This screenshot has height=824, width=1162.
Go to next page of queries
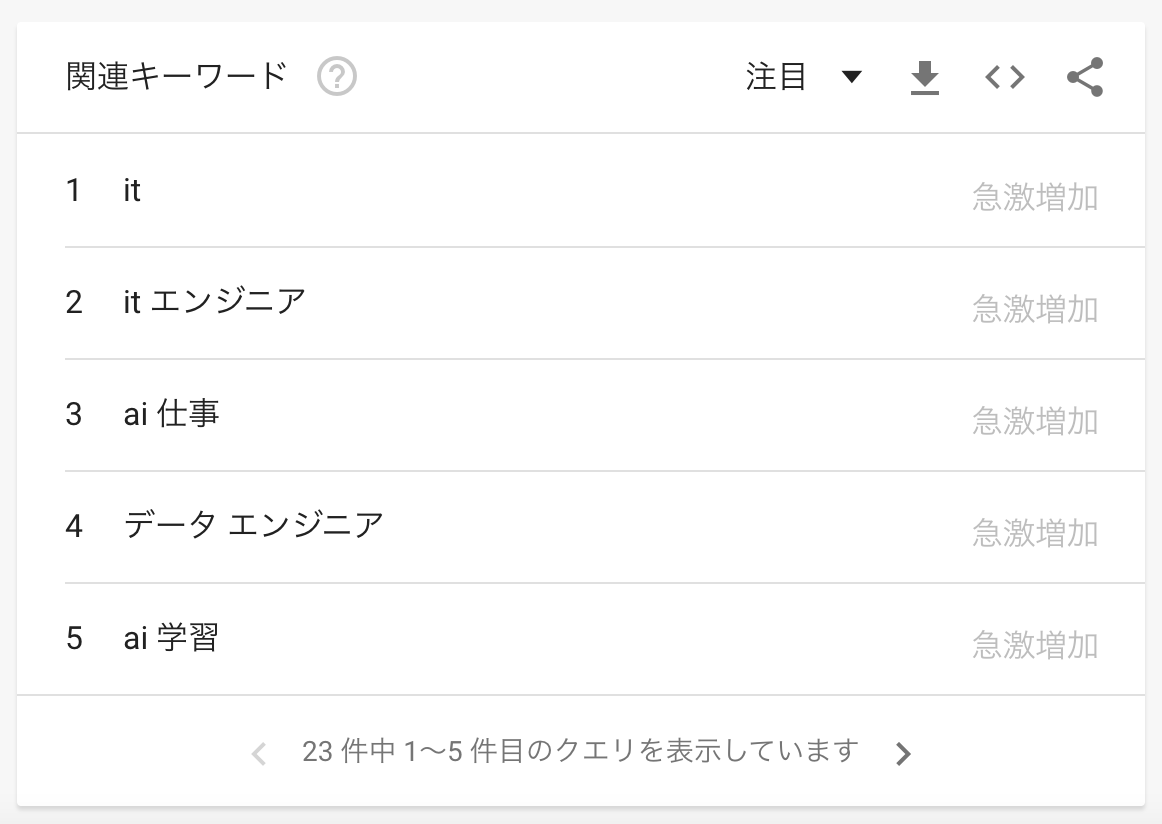pyautogui.click(x=903, y=754)
